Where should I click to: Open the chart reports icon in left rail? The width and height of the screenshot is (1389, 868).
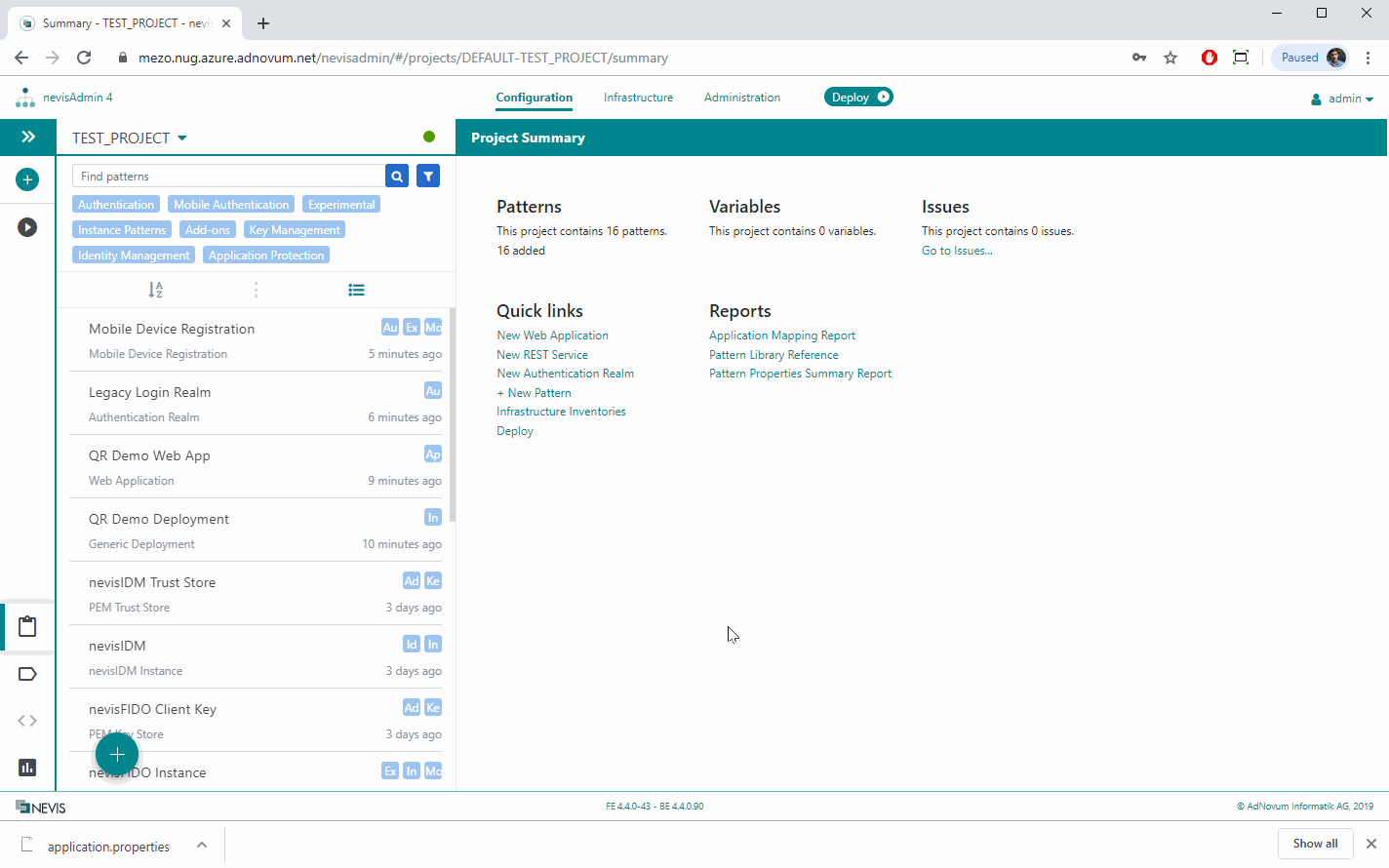click(27, 768)
